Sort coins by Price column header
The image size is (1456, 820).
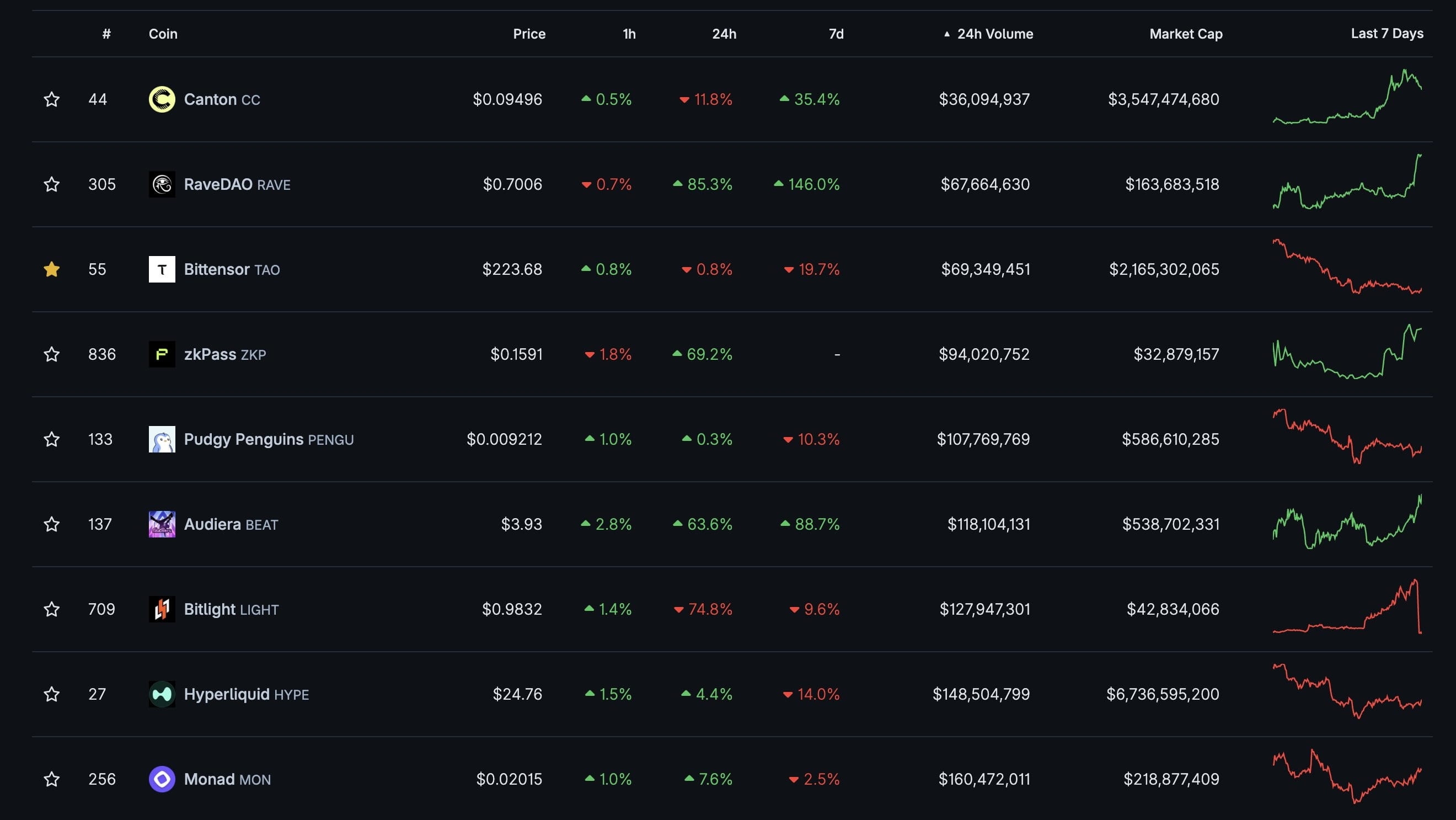(528, 34)
